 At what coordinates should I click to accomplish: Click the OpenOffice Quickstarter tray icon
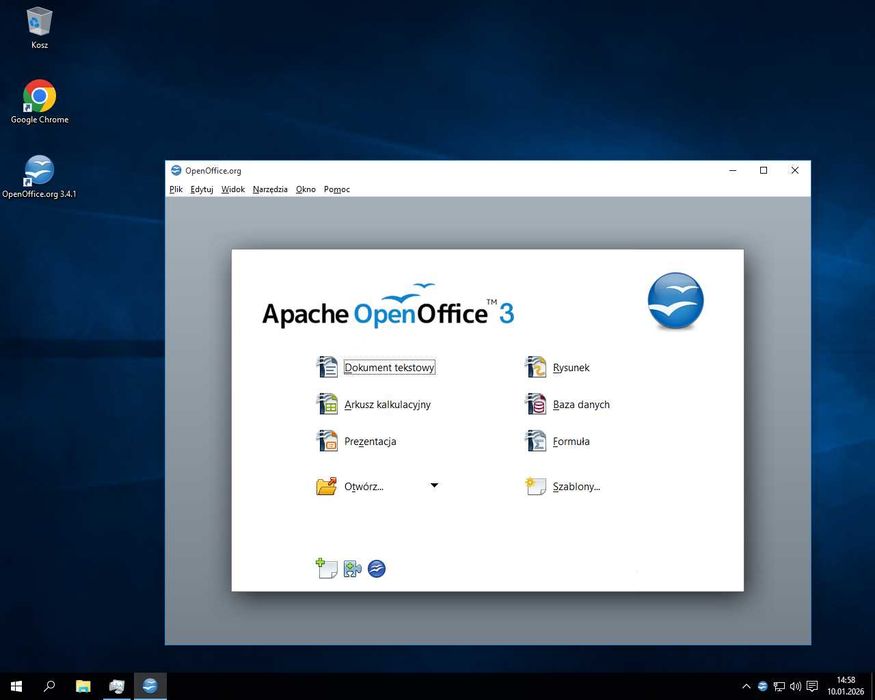coord(762,686)
